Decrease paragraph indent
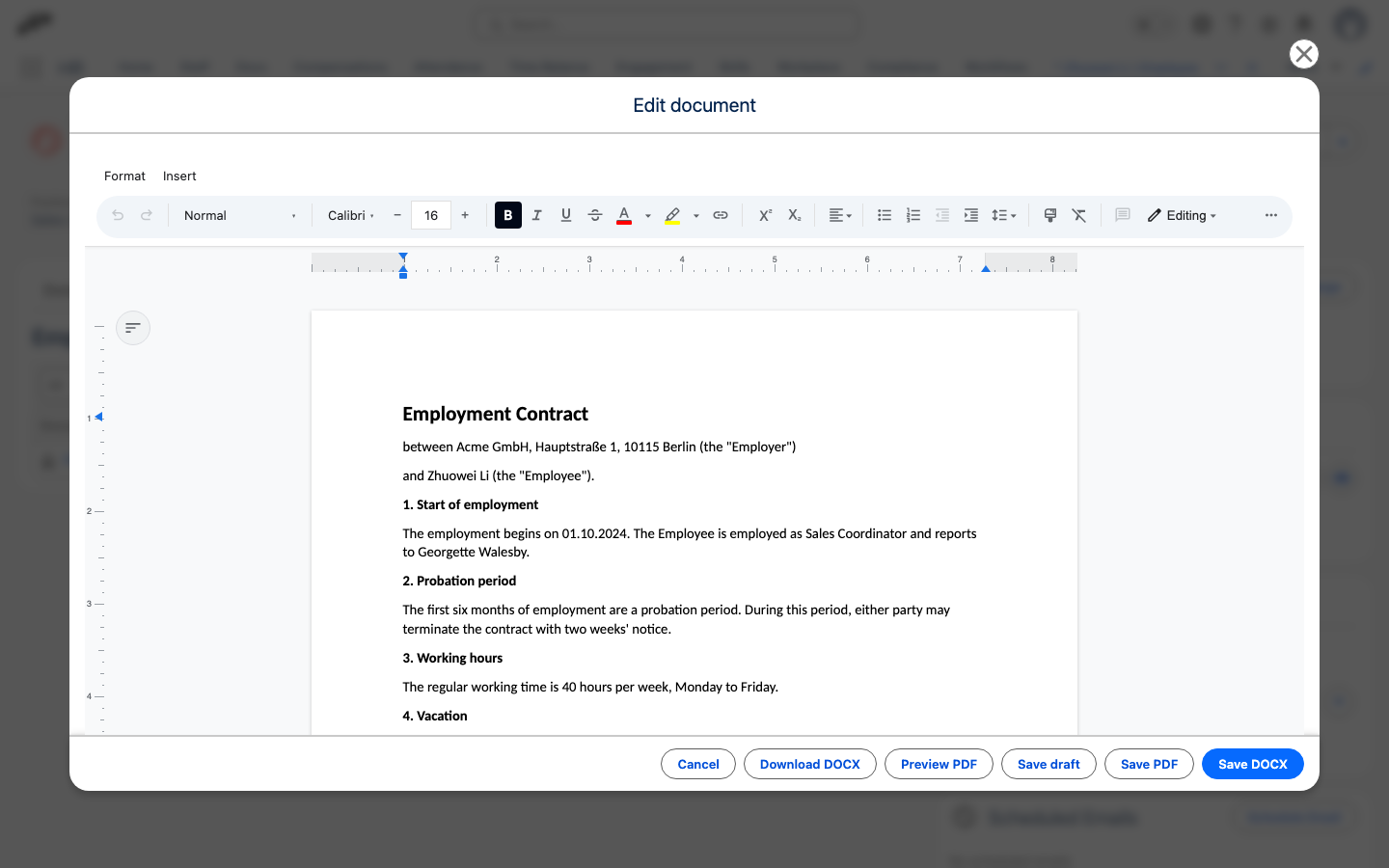Image resolution: width=1389 pixels, height=868 pixels. click(942, 215)
